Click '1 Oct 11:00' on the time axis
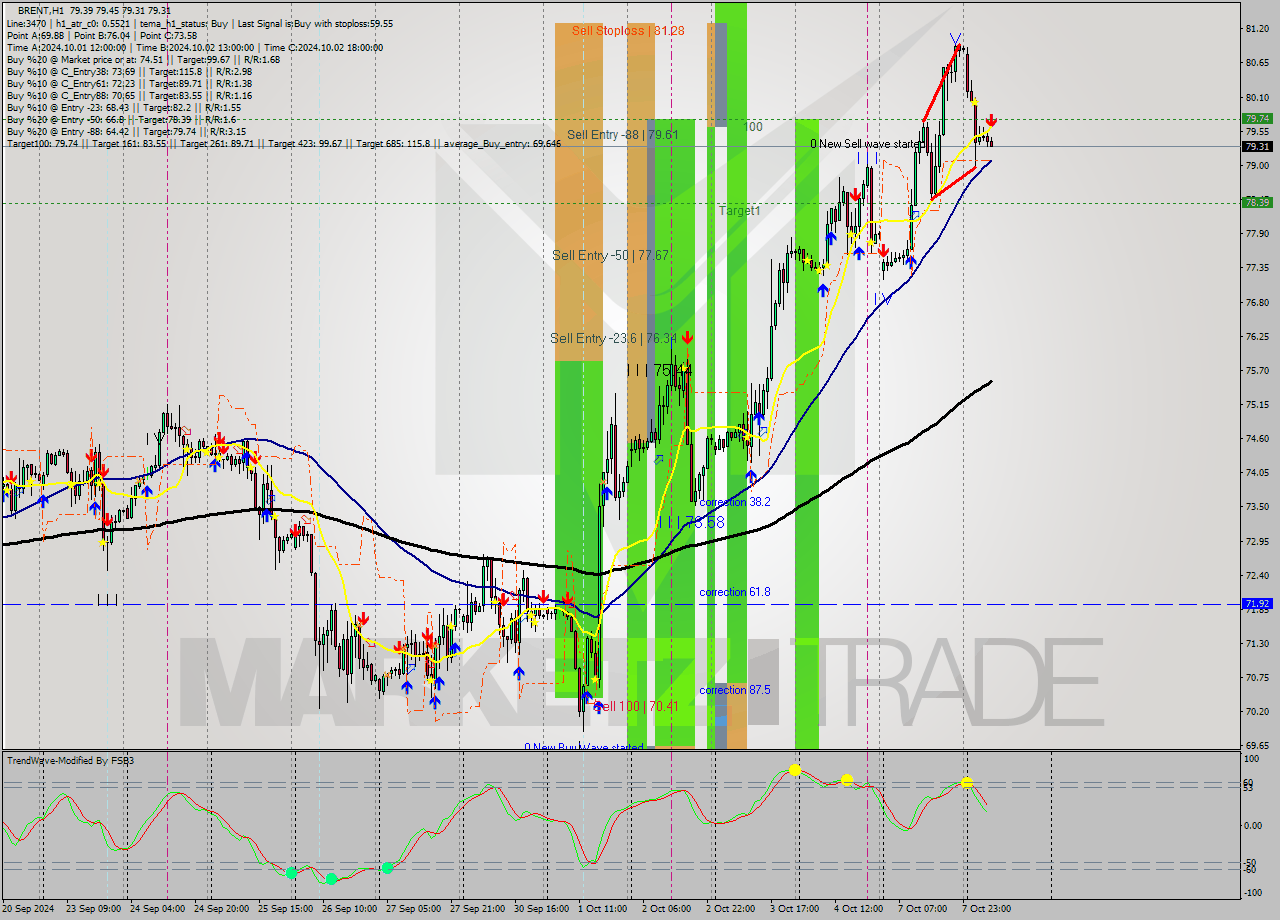This screenshot has height=920, width=1280. (603, 909)
